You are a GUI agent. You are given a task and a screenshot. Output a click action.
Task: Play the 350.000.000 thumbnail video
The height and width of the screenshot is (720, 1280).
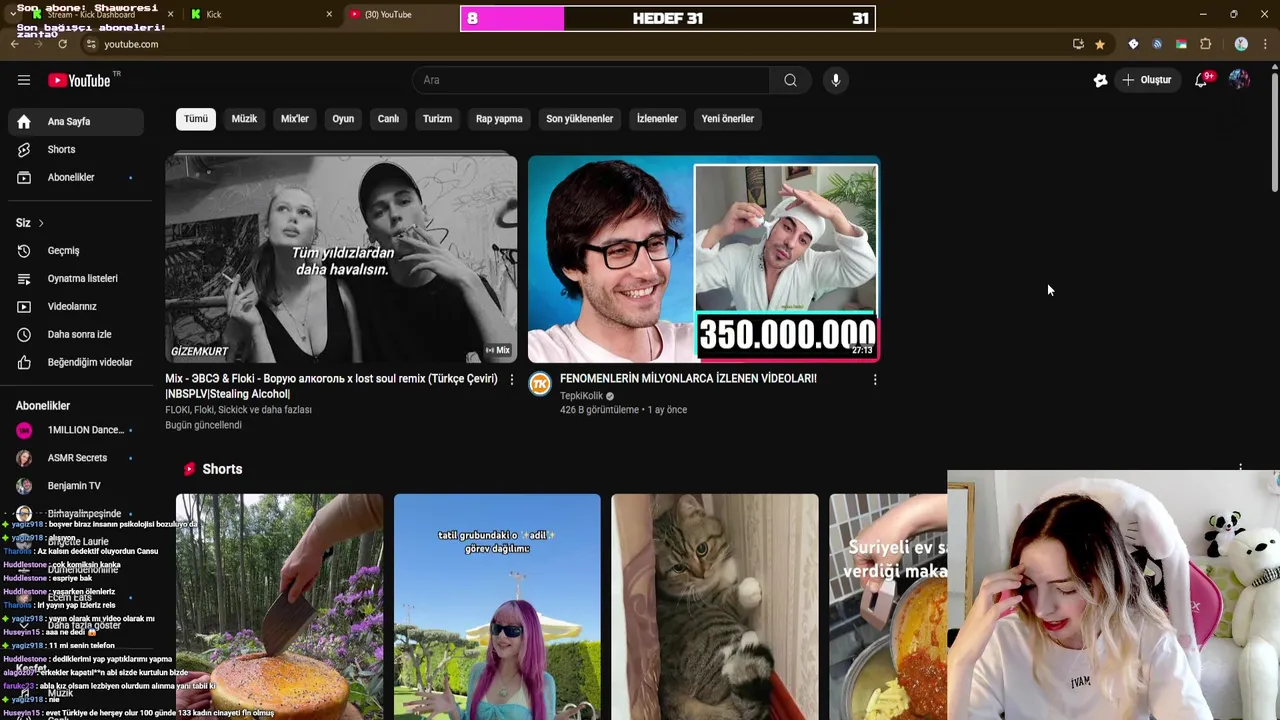click(x=704, y=259)
